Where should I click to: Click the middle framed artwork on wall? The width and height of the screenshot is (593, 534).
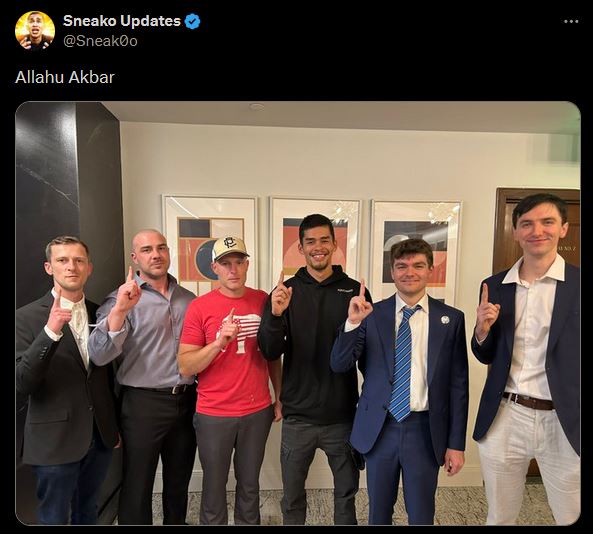[x=316, y=242]
